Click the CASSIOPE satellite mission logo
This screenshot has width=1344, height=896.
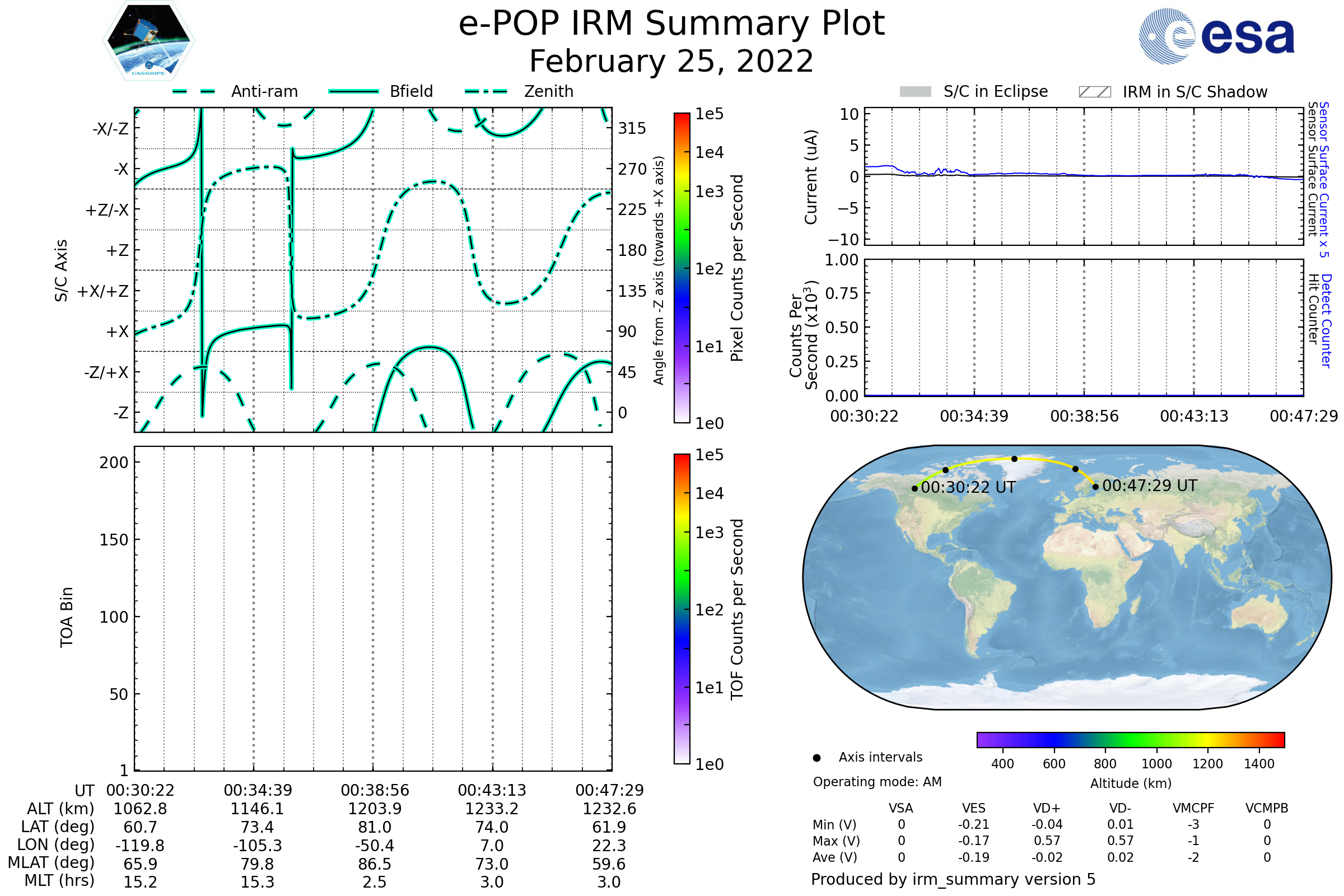[148, 41]
